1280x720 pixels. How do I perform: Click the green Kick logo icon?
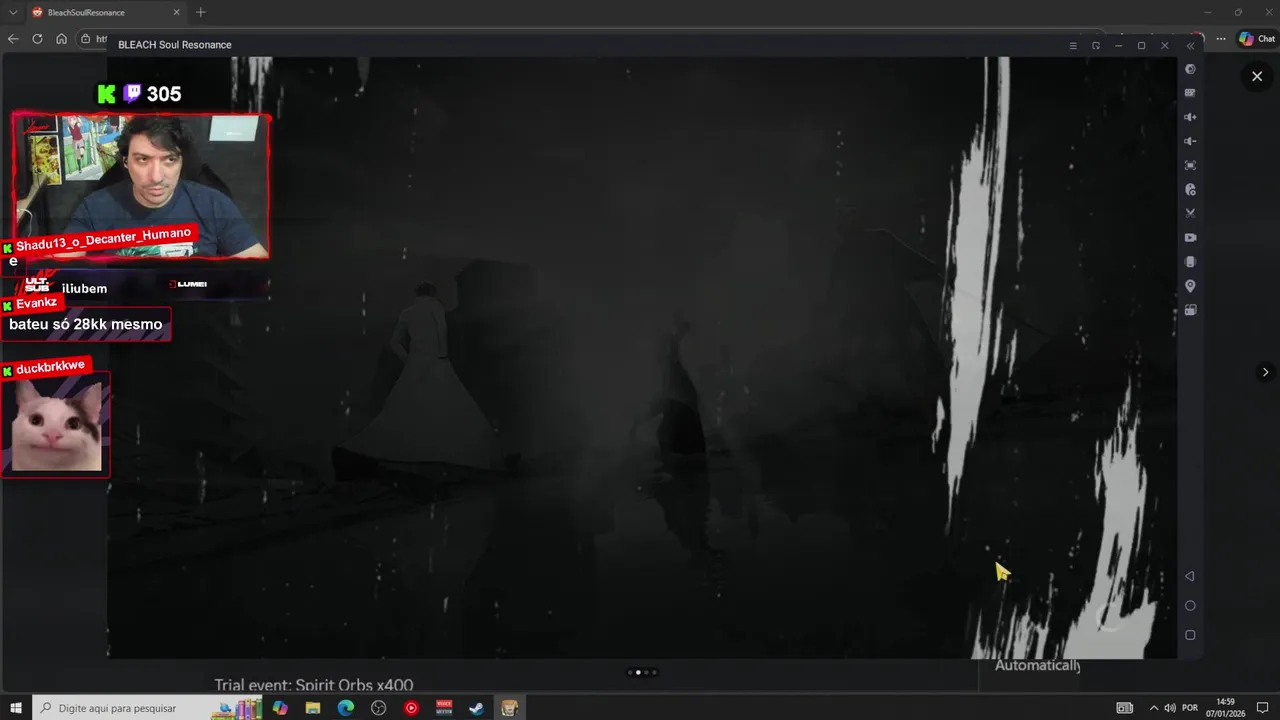(107, 94)
